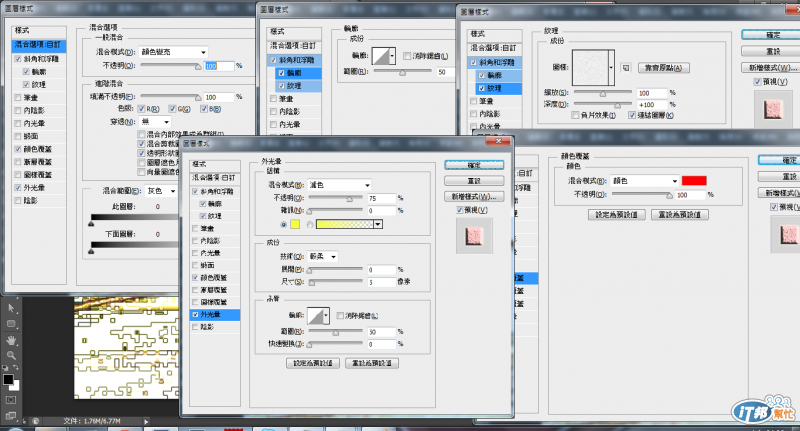Click the swap foreground/background colors arrow
The width and height of the screenshot is (800, 431).
point(16,367)
